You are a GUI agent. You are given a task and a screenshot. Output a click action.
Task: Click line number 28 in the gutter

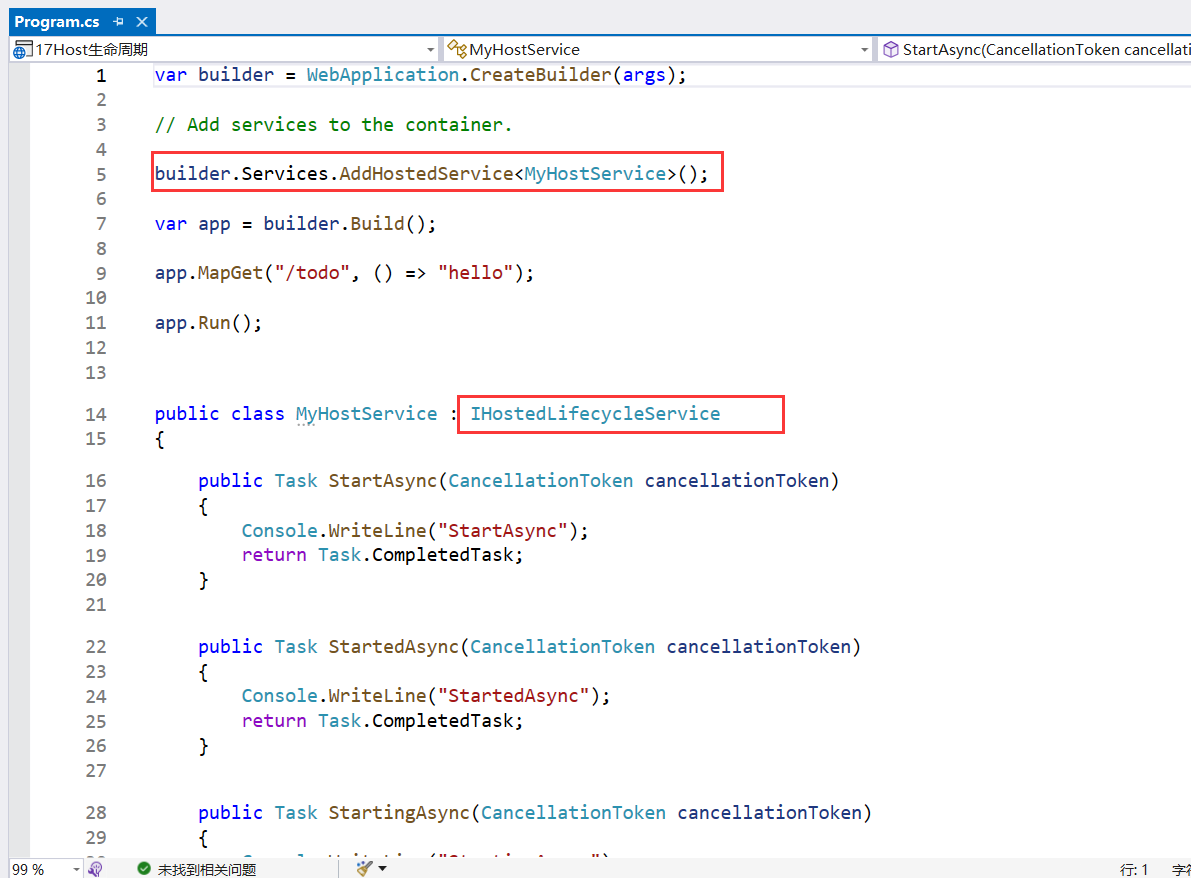click(96, 813)
